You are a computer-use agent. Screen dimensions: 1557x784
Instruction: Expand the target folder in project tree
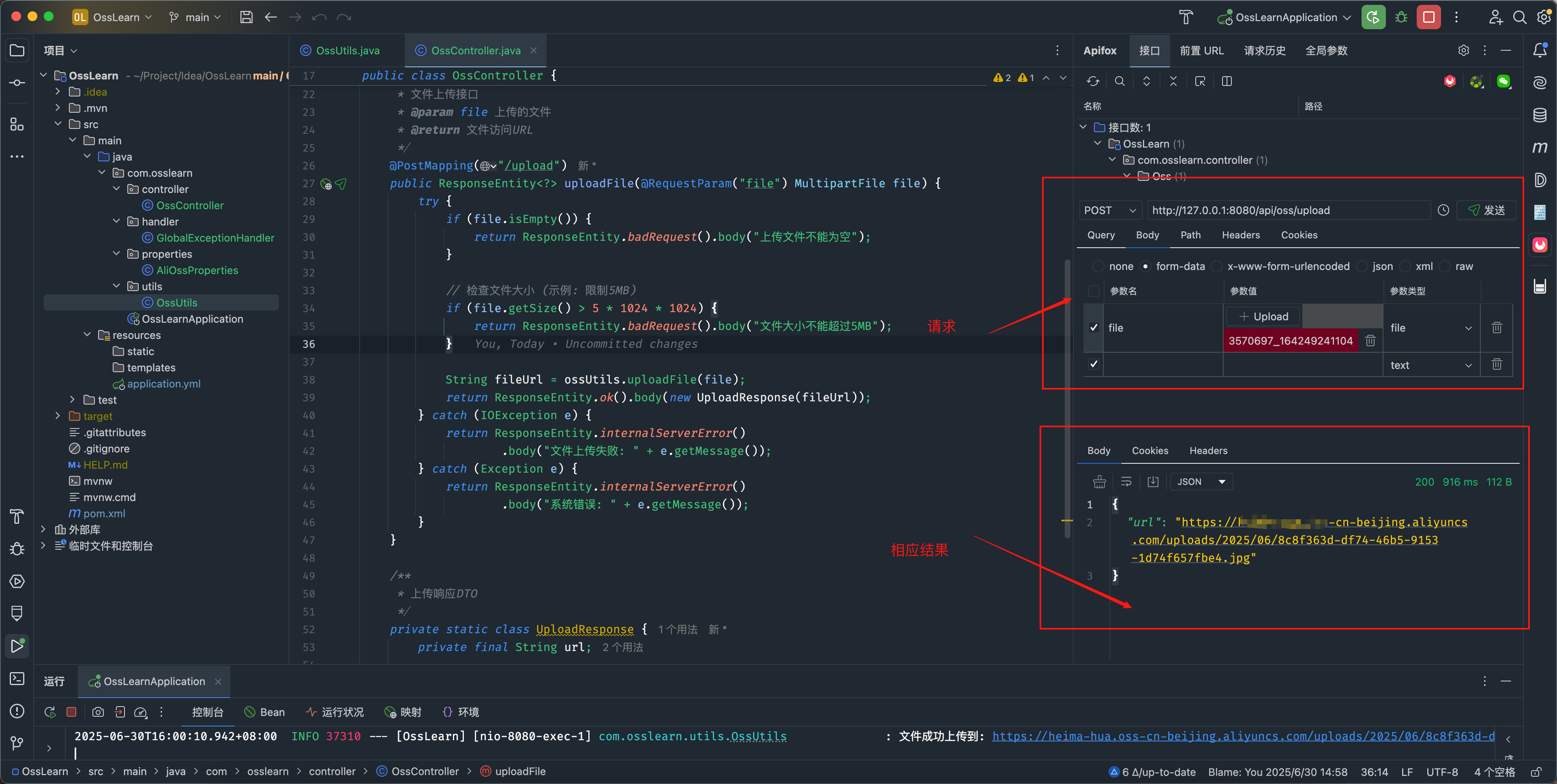(58, 416)
